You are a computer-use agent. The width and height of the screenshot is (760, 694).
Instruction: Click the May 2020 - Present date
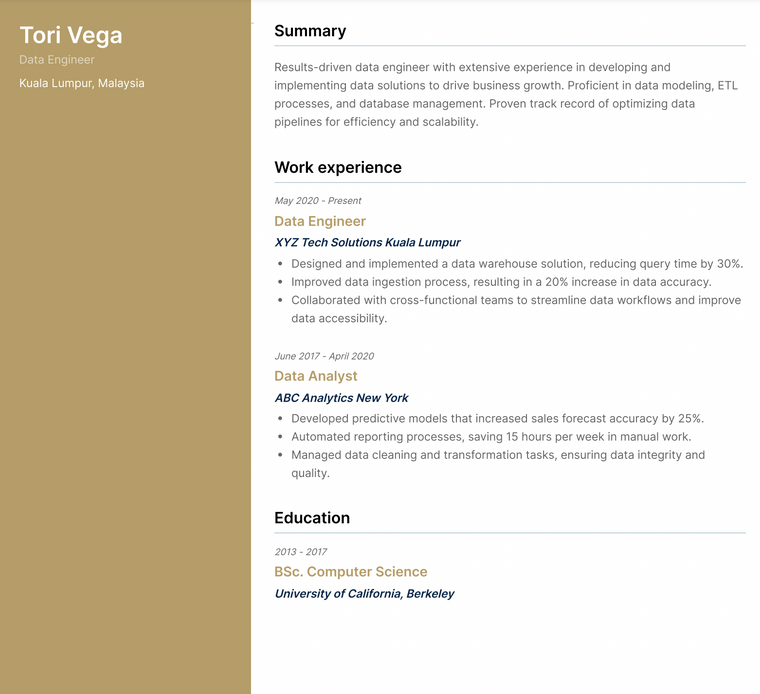[x=318, y=201]
